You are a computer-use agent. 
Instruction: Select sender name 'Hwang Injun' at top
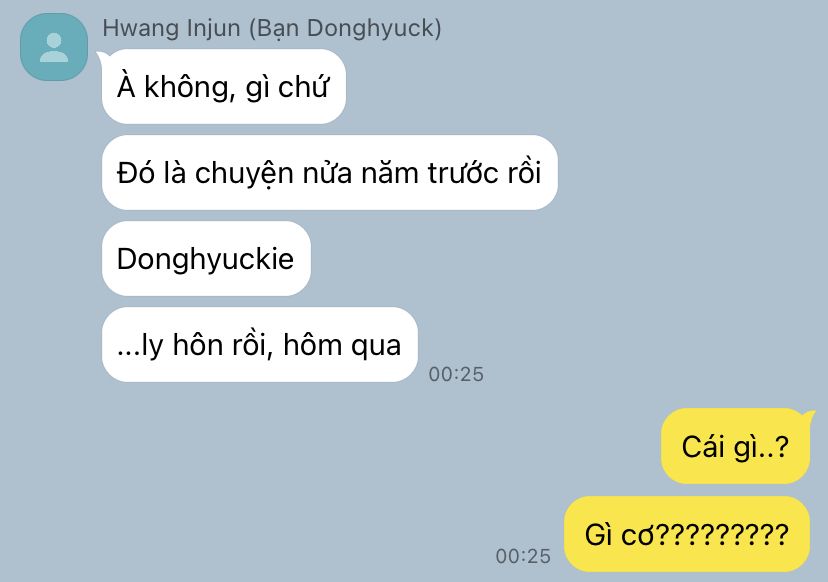tap(172, 28)
